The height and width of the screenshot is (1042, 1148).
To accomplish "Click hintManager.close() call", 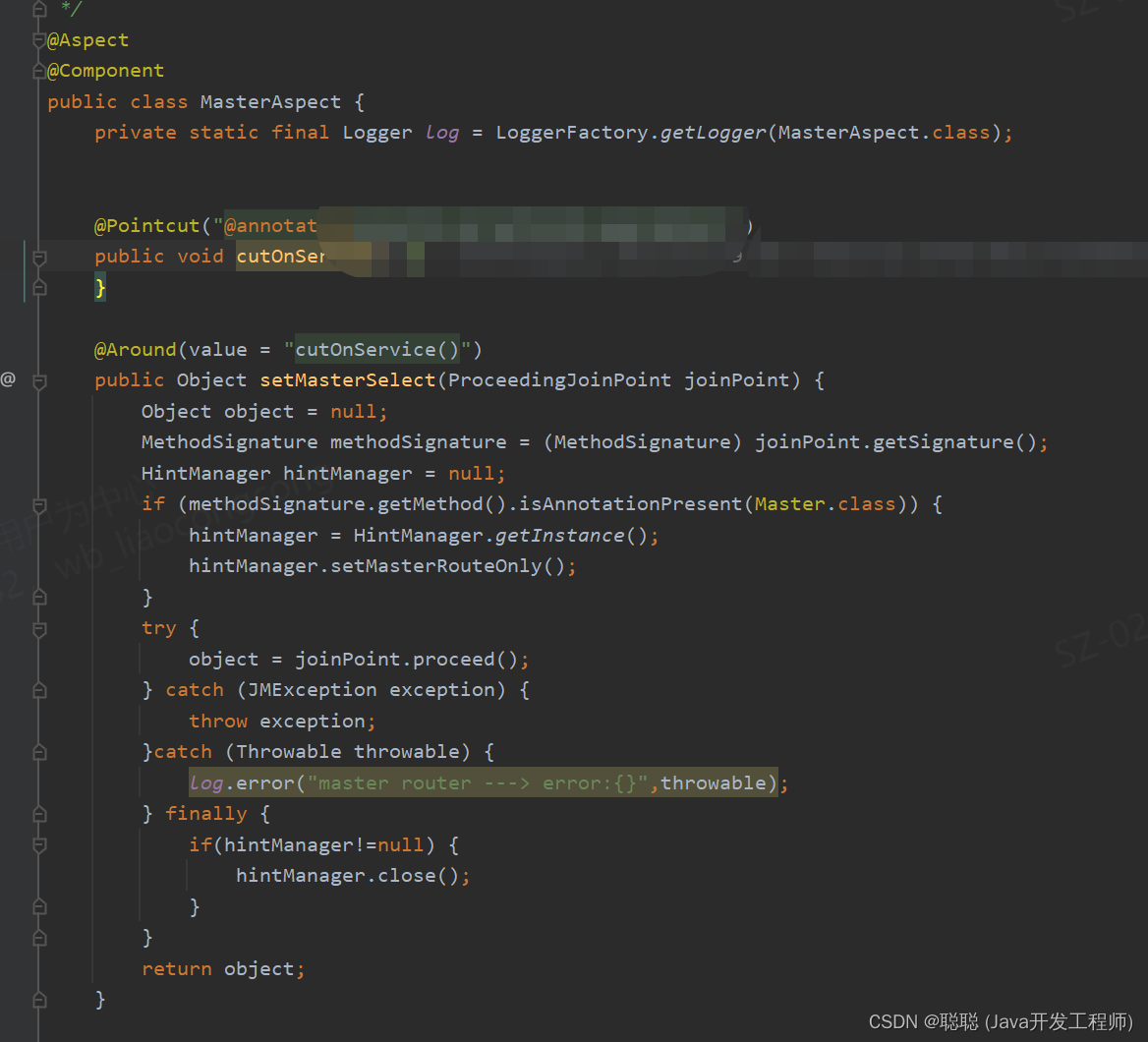I will coord(348,876).
